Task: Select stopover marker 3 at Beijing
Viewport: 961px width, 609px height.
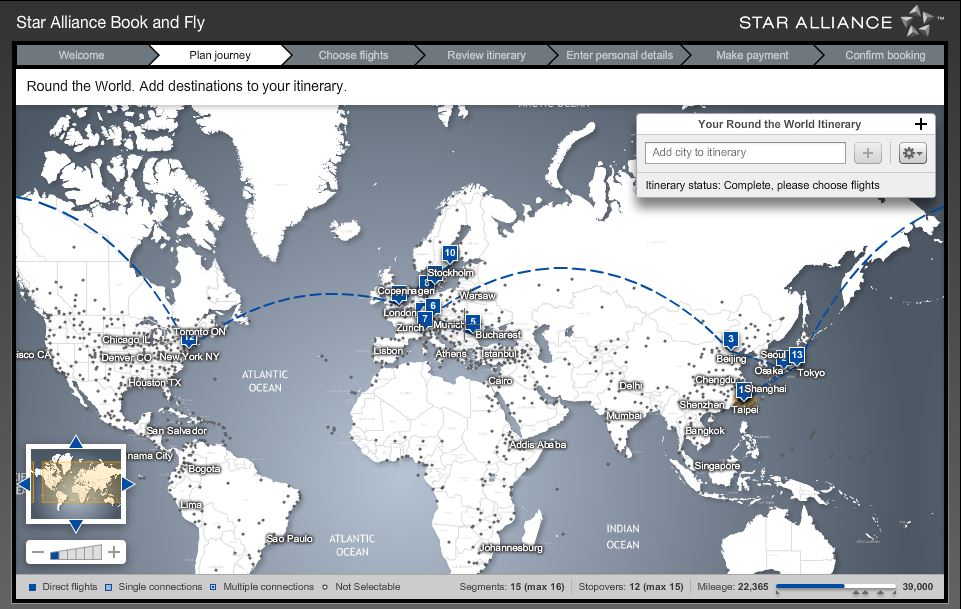Action: point(730,339)
